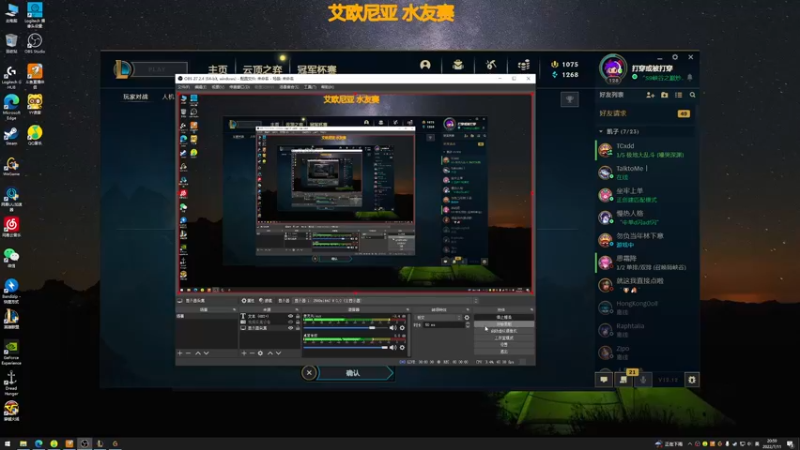Screen dimensions: 800x450
Task: Open Microsoft Edge desktop shortcut
Action: pyautogui.click(x=11, y=107)
